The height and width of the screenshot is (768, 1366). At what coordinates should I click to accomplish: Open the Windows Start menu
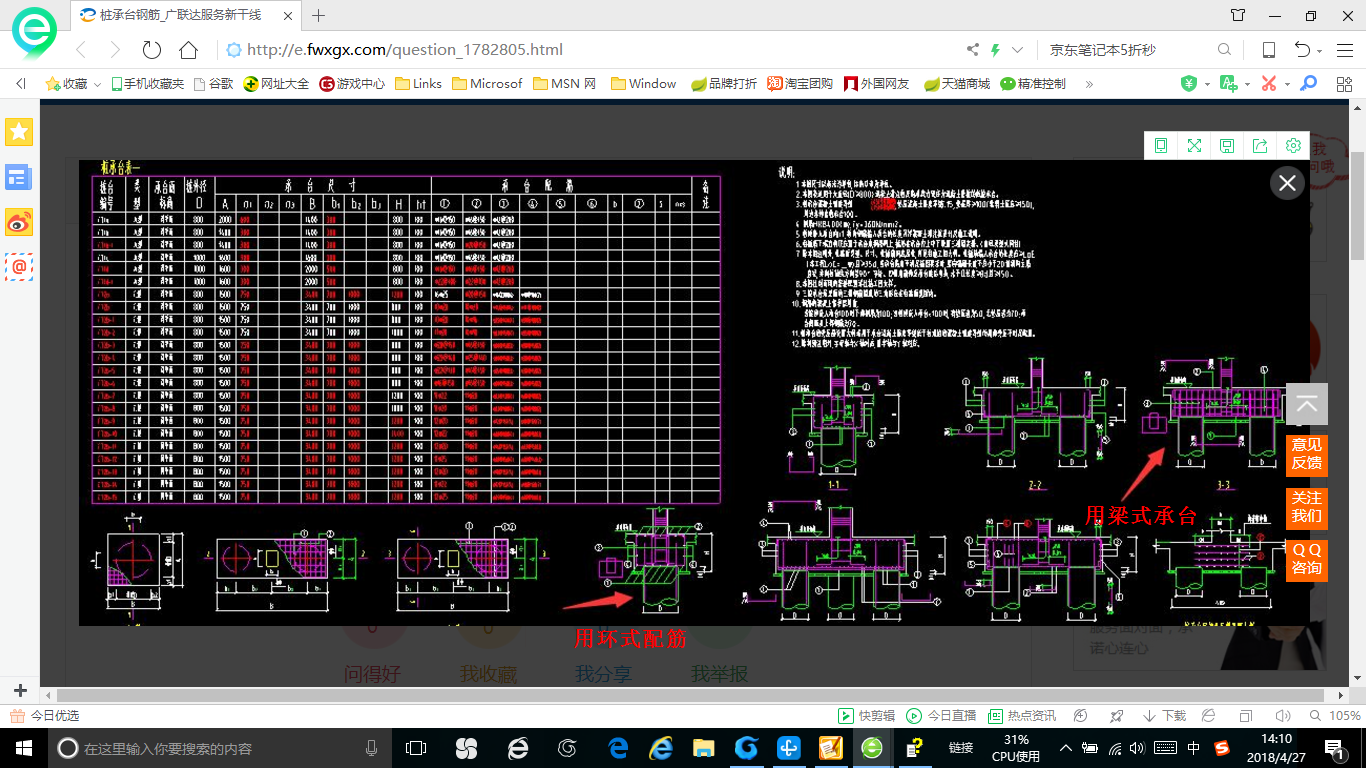tap(23, 747)
